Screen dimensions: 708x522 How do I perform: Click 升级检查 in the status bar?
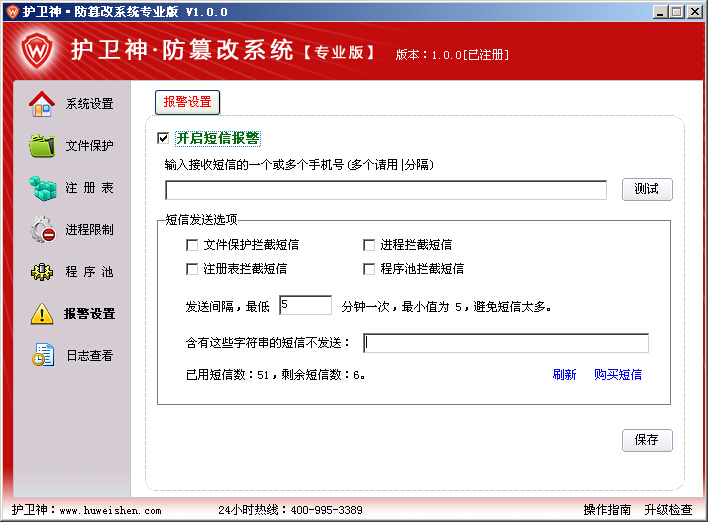(x=668, y=510)
